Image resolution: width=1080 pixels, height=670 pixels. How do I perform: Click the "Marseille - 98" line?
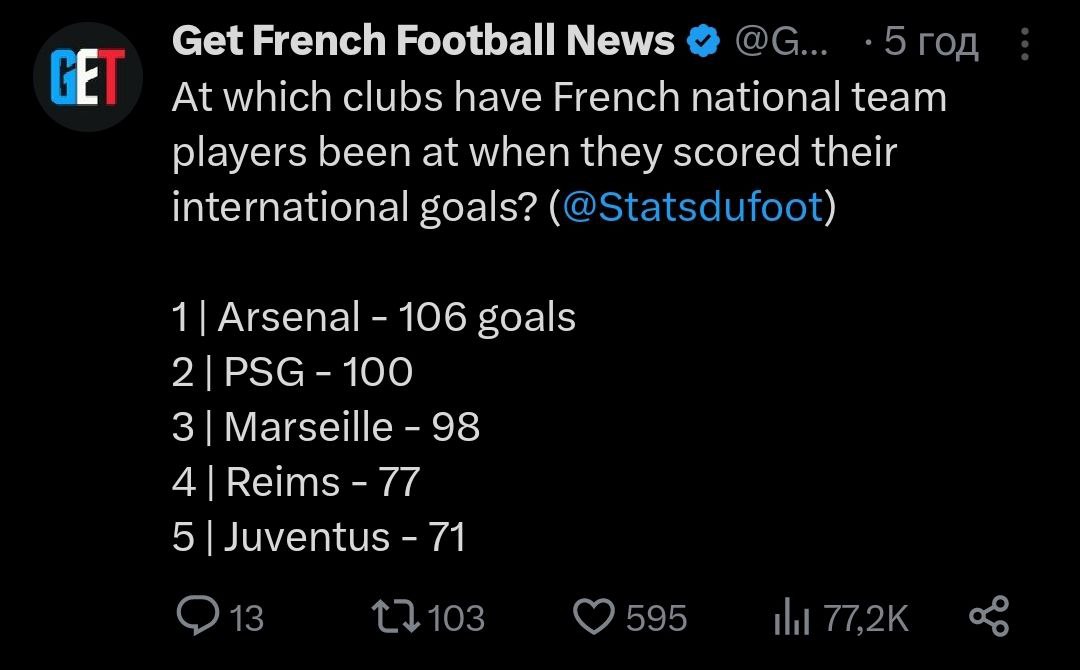(x=326, y=427)
